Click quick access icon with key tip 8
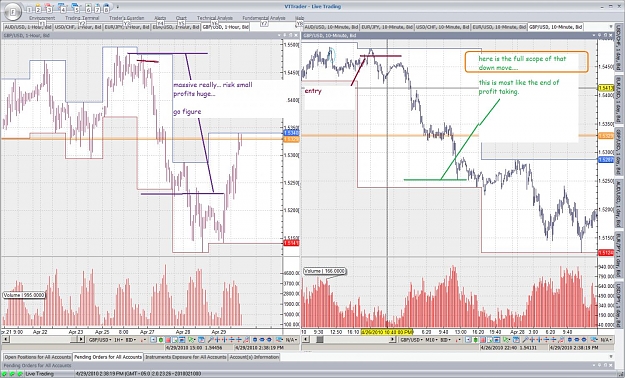 [x=106, y=9]
